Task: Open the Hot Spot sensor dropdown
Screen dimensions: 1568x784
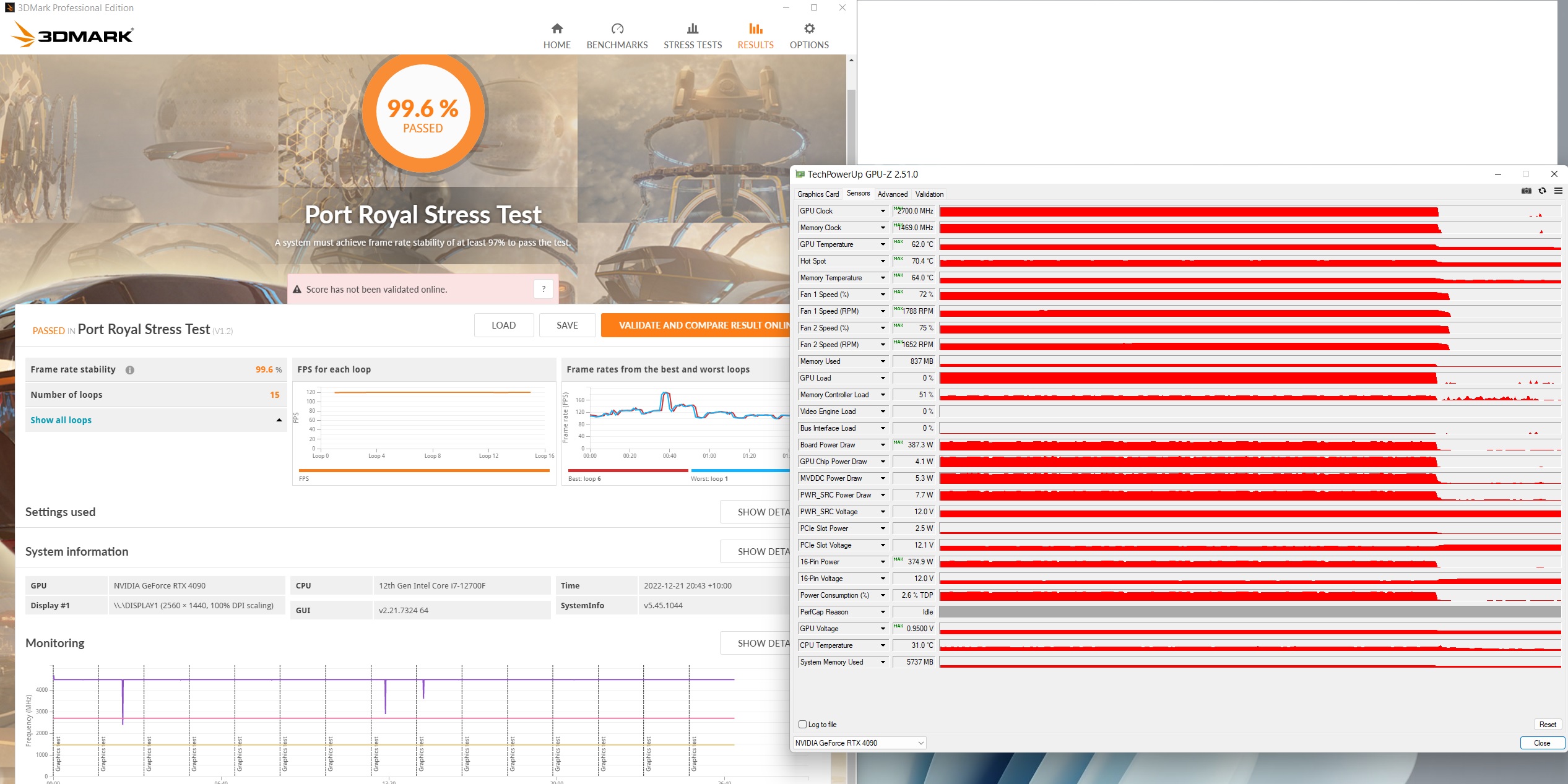Action: pyautogui.click(x=883, y=261)
